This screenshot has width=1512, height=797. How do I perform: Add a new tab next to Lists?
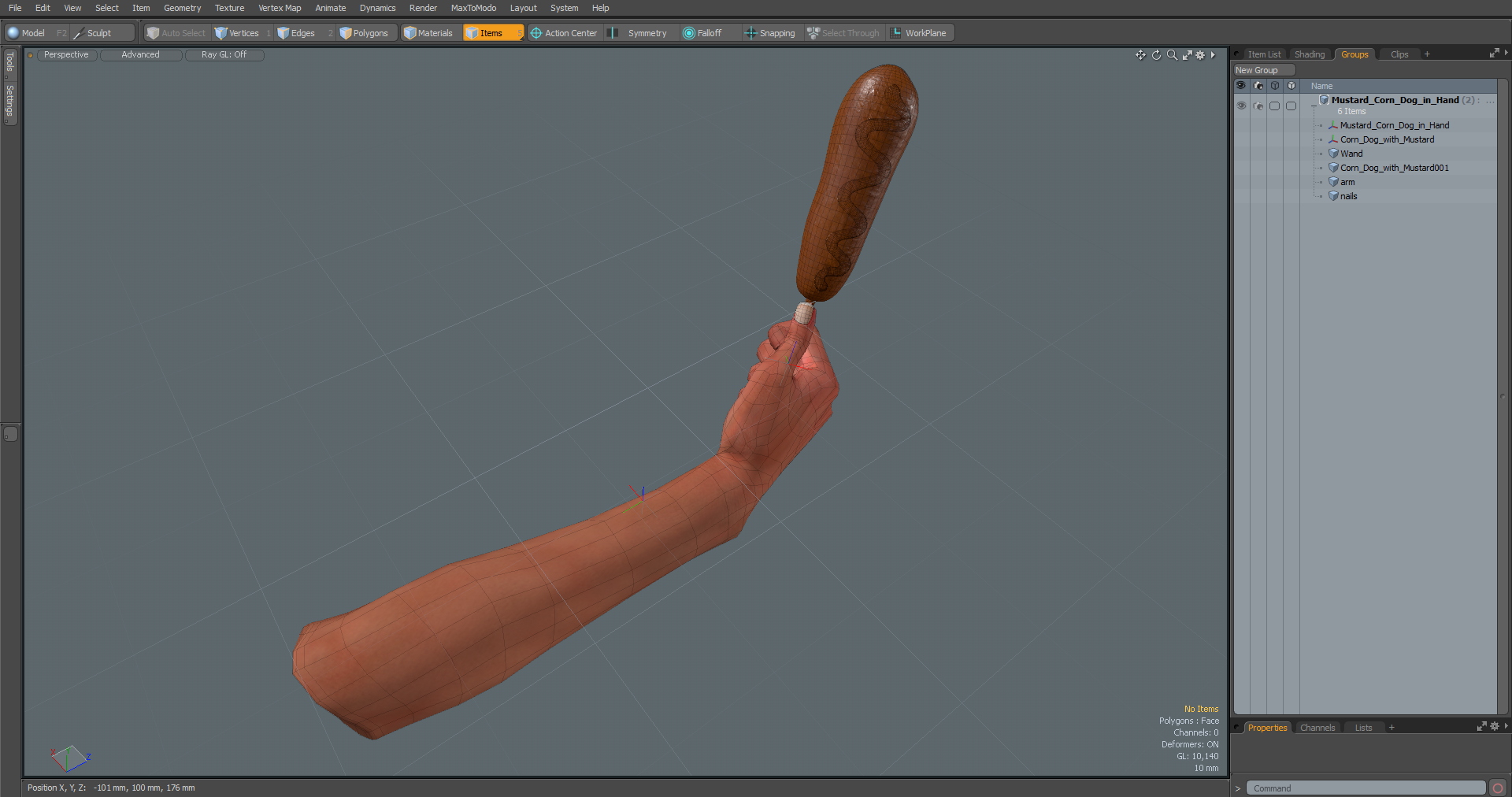[1392, 728]
